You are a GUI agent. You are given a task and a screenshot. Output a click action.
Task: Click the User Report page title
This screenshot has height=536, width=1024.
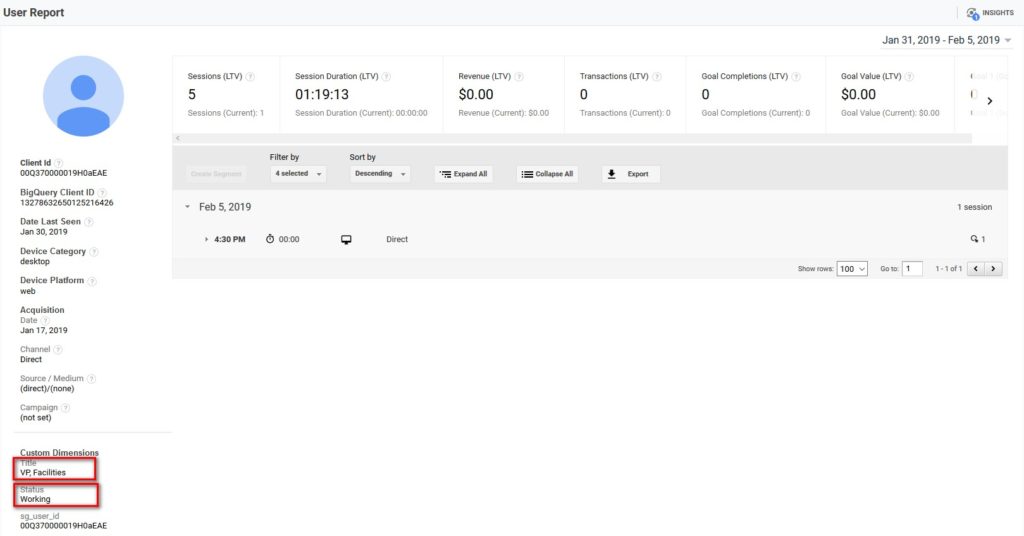pyautogui.click(x=34, y=12)
